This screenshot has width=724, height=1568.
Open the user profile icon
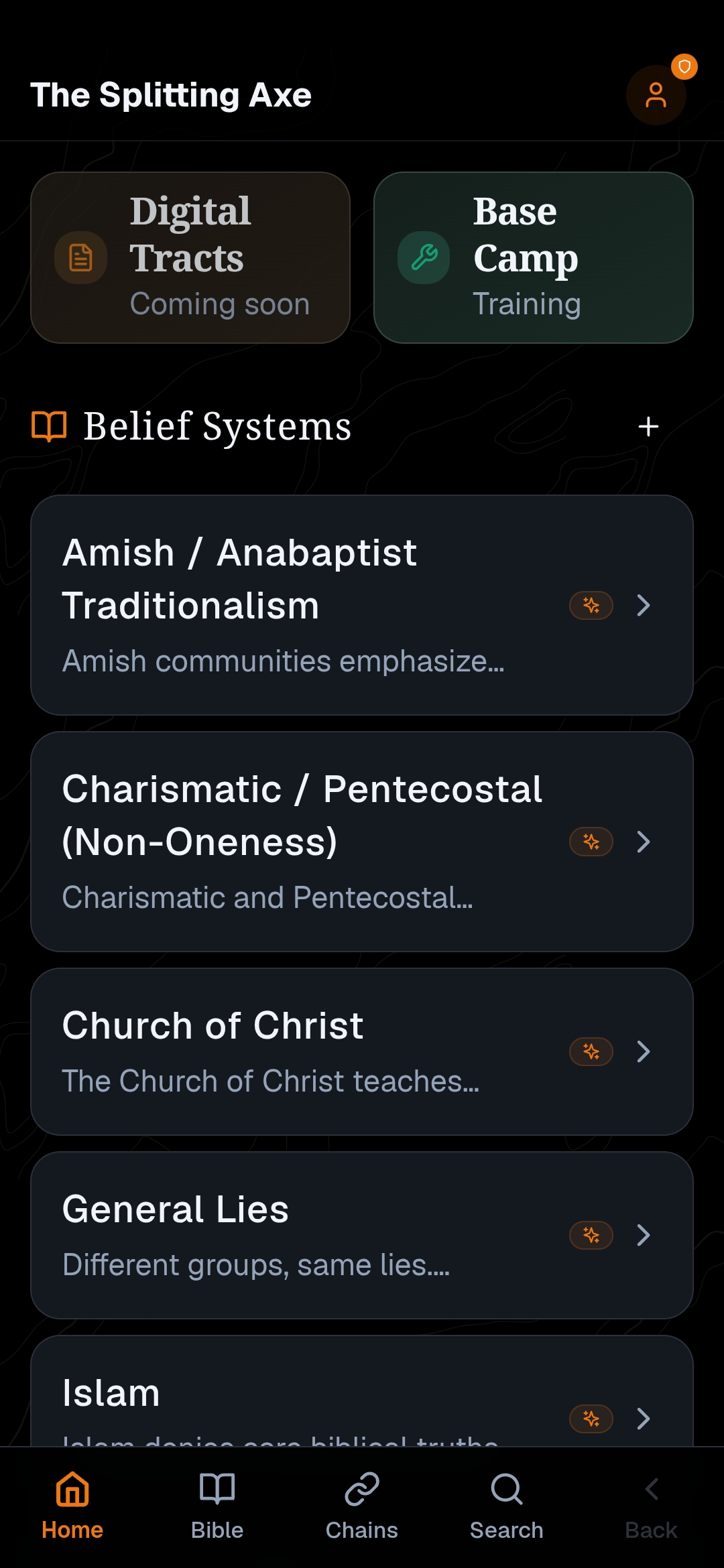tap(656, 95)
